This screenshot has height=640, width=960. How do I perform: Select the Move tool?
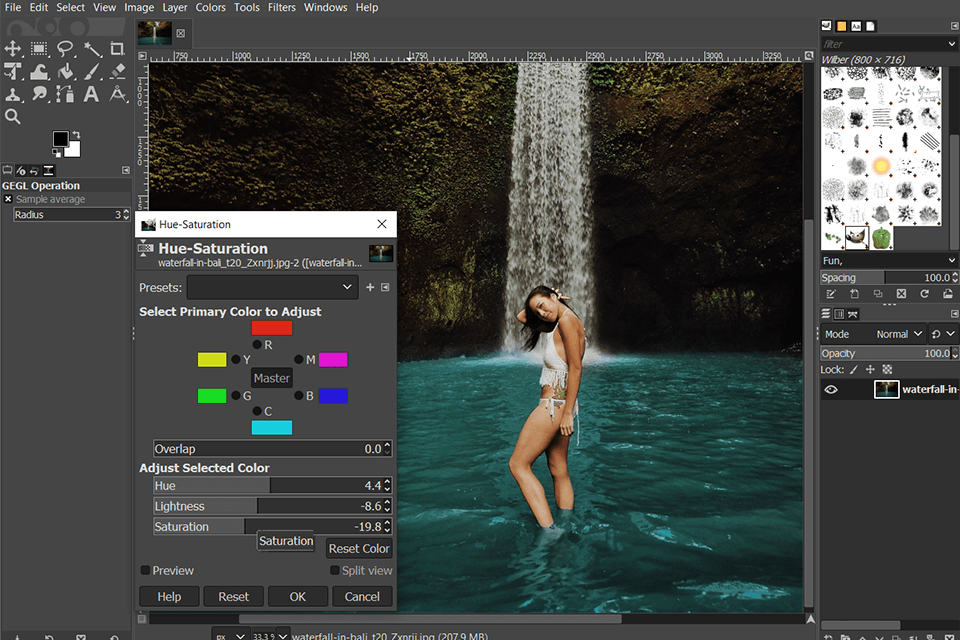point(13,48)
